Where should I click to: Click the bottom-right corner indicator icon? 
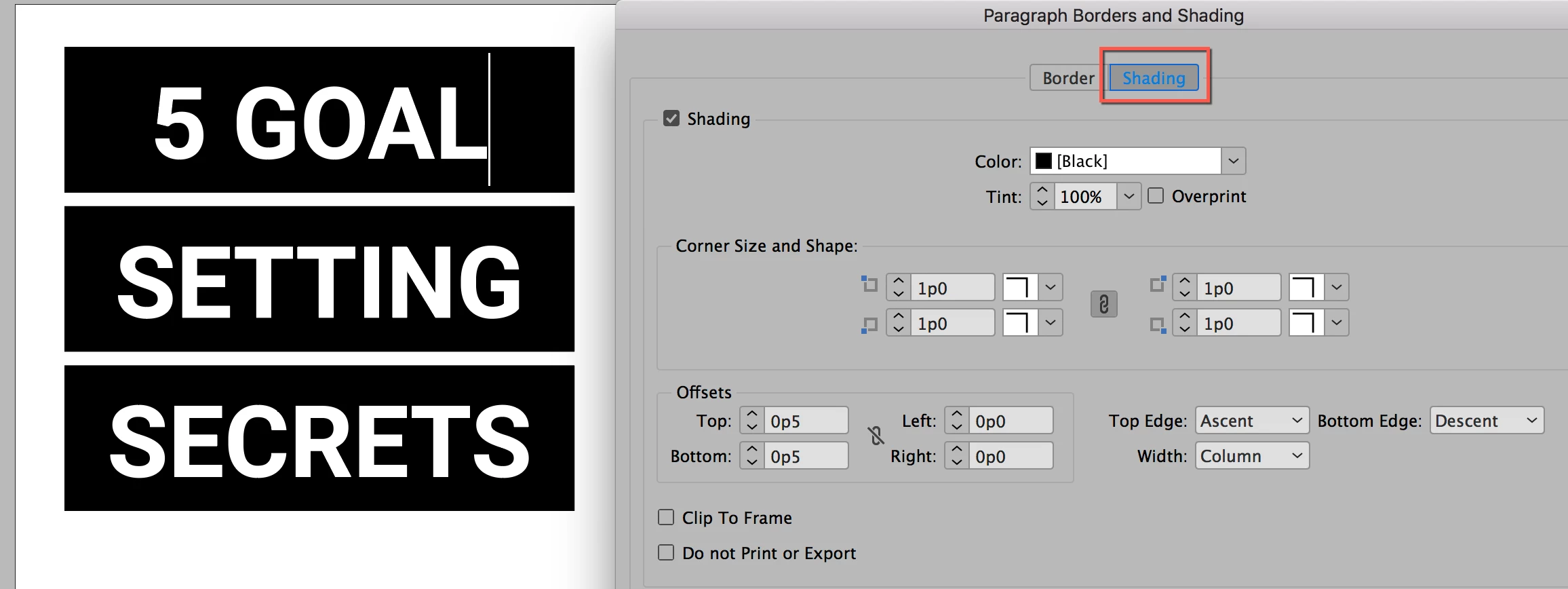[1158, 326]
